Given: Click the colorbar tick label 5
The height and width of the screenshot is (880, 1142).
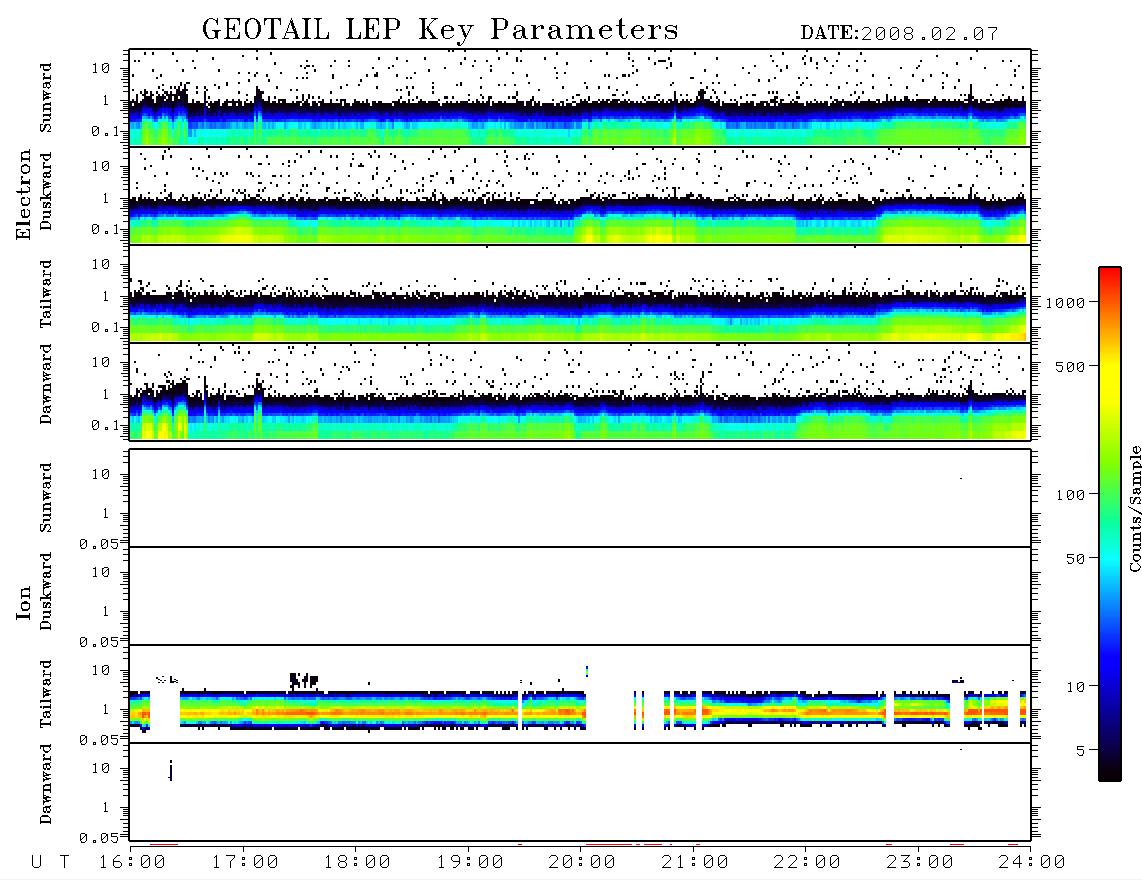Looking at the screenshot, I should [1081, 751].
